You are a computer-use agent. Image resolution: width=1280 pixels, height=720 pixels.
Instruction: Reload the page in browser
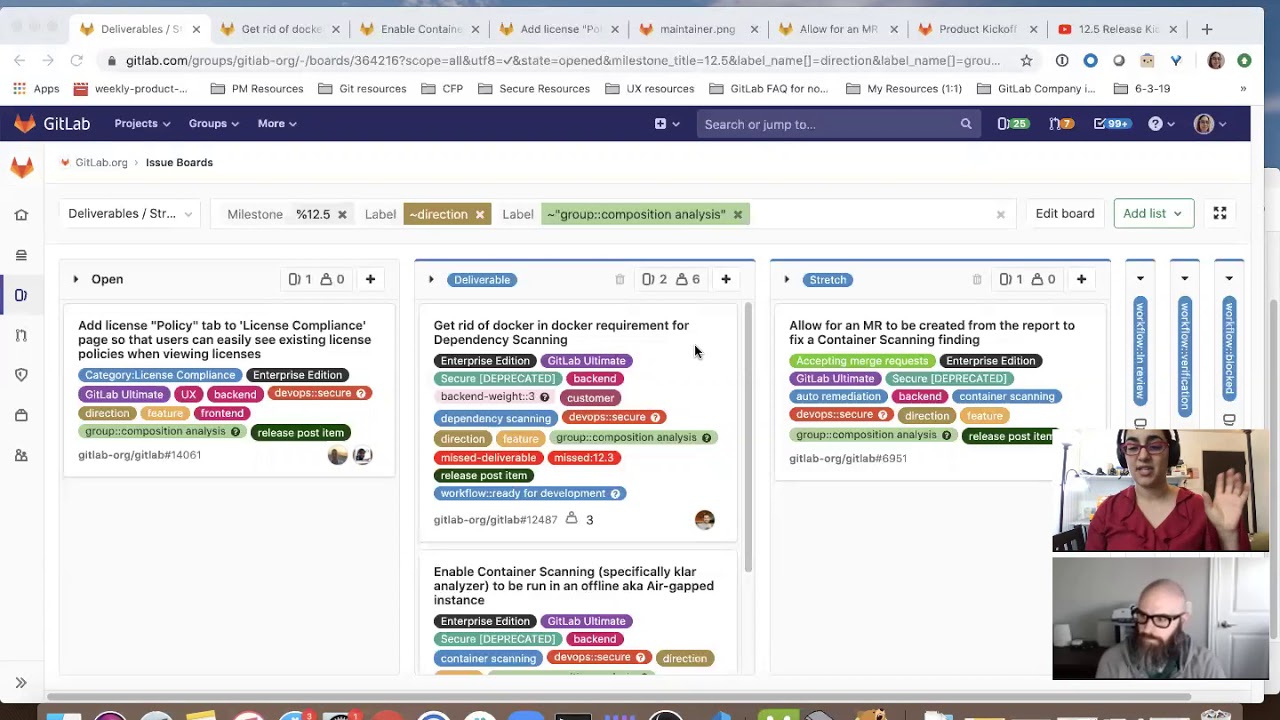[x=76, y=61]
